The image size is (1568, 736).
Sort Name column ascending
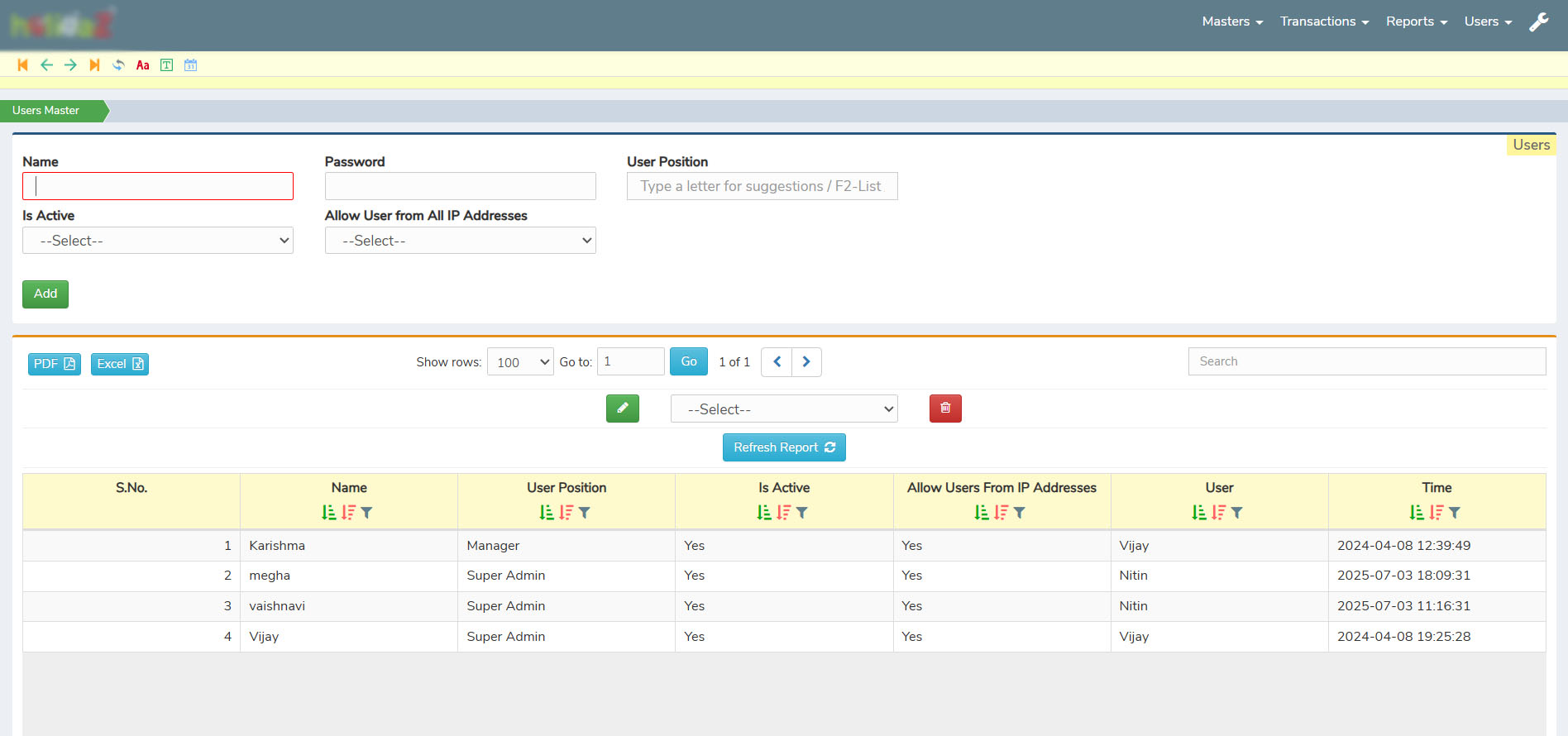click(329, 513)
